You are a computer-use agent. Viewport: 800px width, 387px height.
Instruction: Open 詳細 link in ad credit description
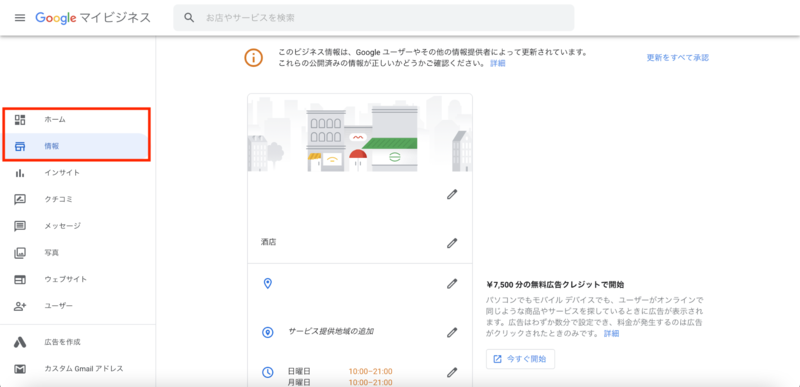(611, 333)
